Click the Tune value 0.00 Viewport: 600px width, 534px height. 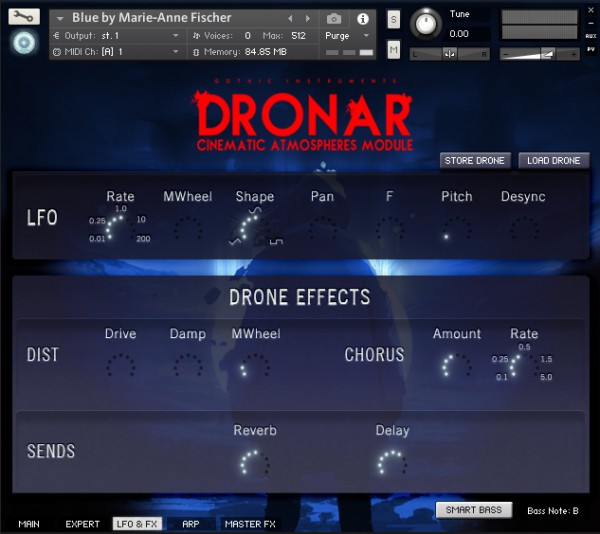tap(459, 34)
